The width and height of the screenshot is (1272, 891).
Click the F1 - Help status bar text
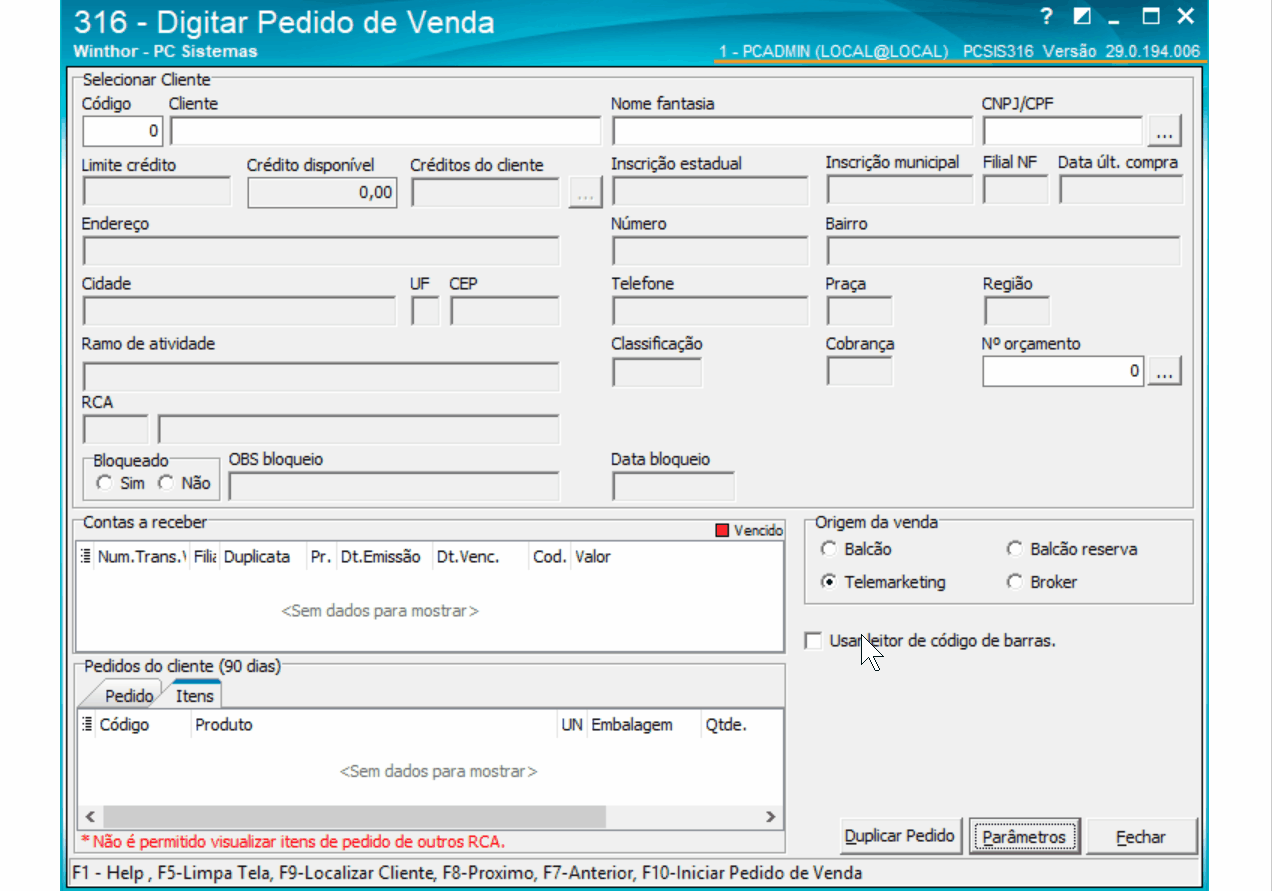(x=108, y=873)
